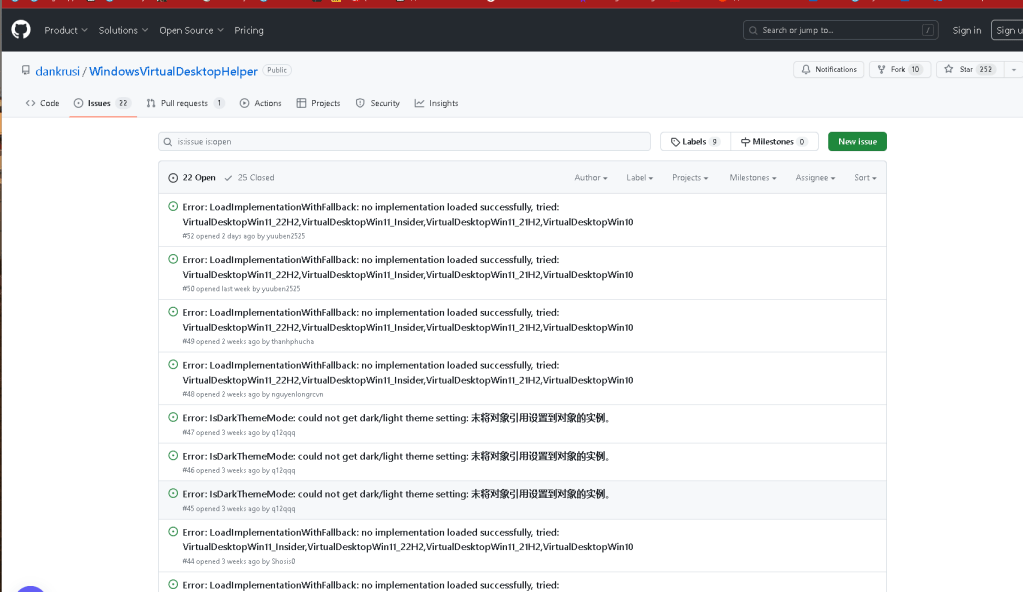Open issue #45 IsDarkThemeMode error title
The image size is (1023, 592).
click(398, 494)
